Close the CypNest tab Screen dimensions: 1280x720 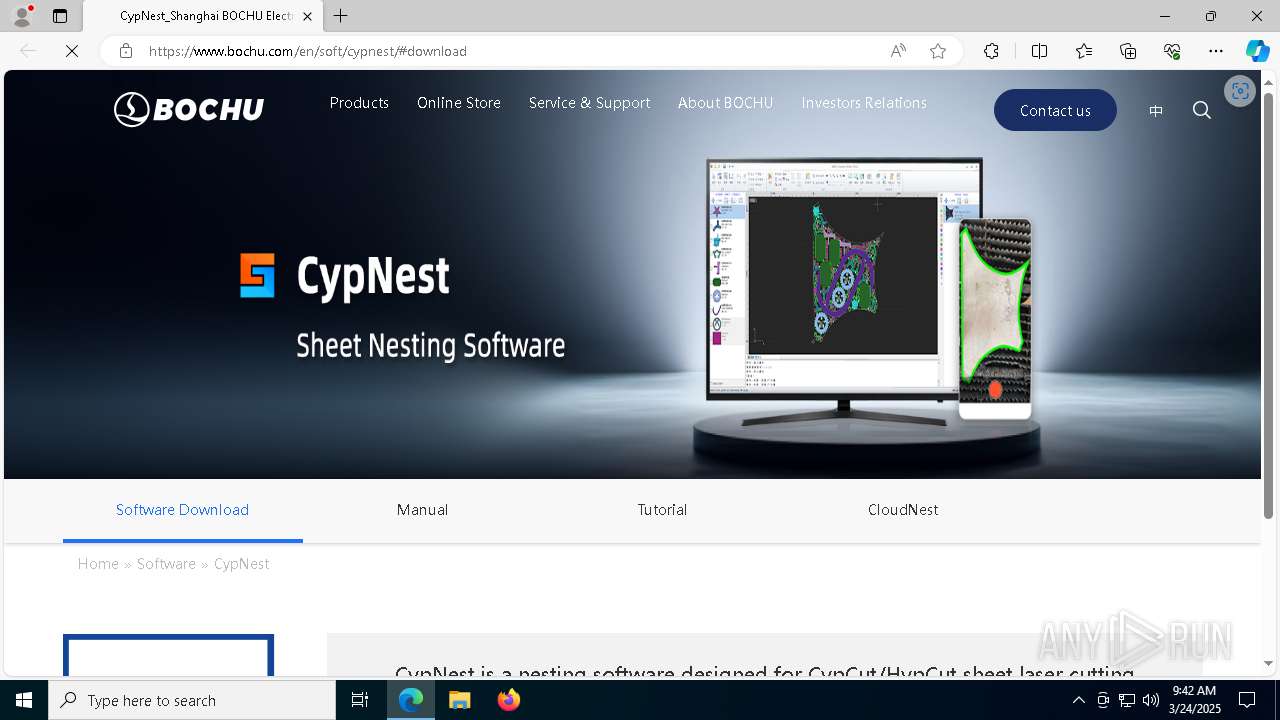[307, 16]
